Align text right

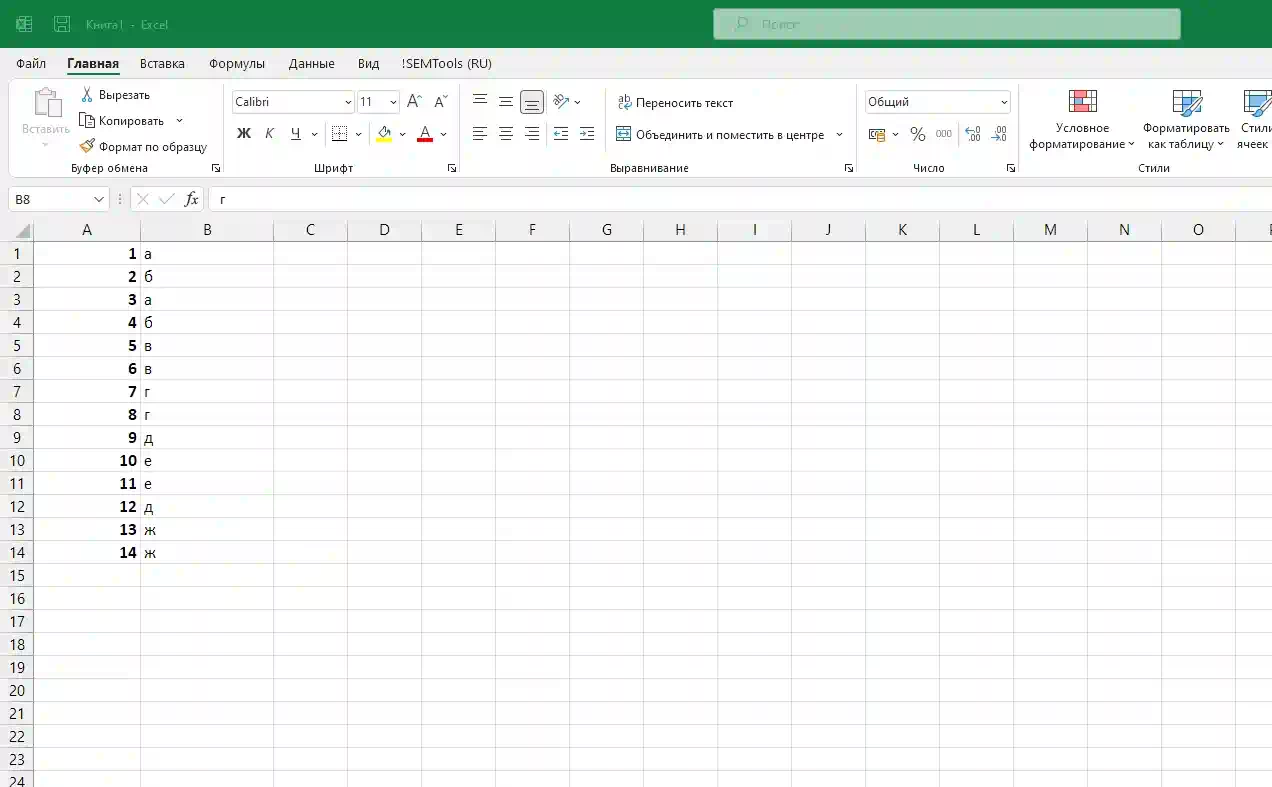532,134
